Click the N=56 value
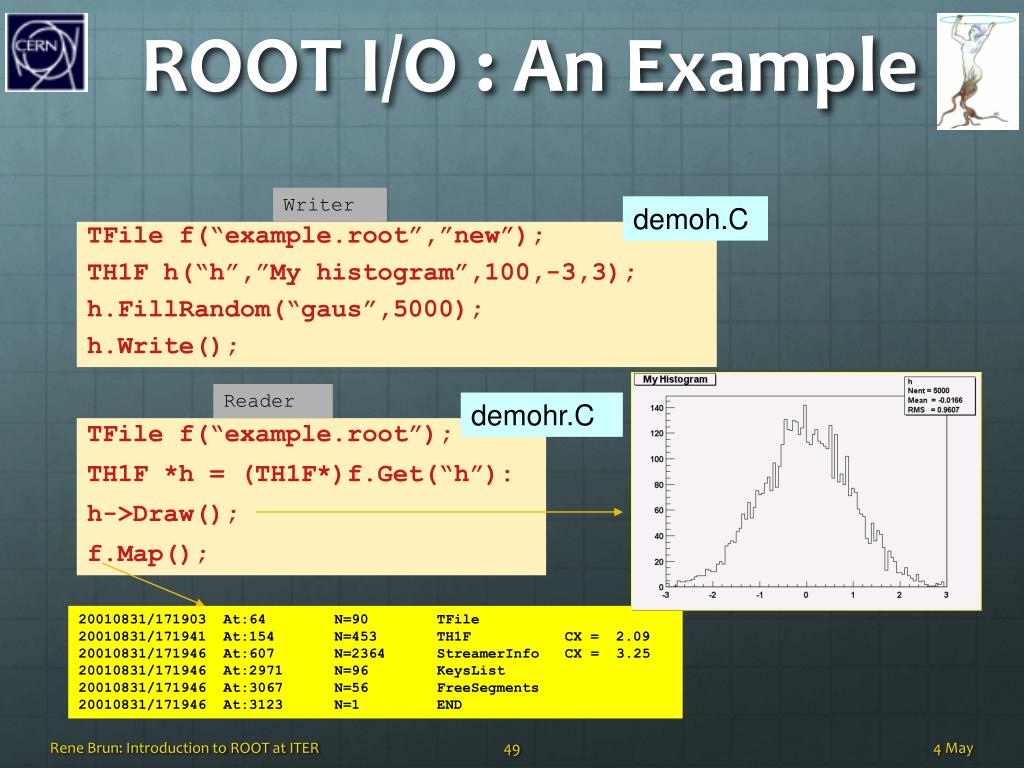1024x768 pixels. 351,688
